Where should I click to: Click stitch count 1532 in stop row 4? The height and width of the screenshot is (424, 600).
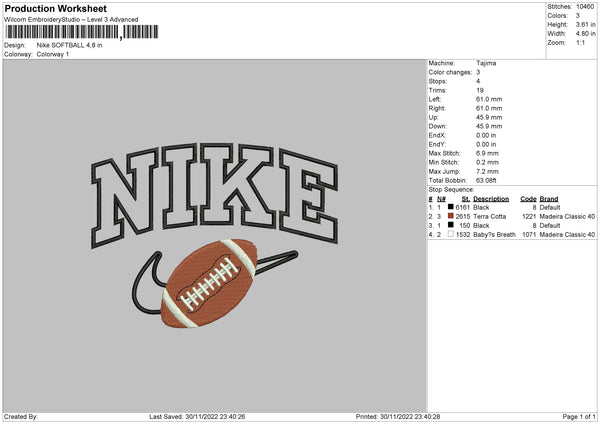tap(463, 235)
